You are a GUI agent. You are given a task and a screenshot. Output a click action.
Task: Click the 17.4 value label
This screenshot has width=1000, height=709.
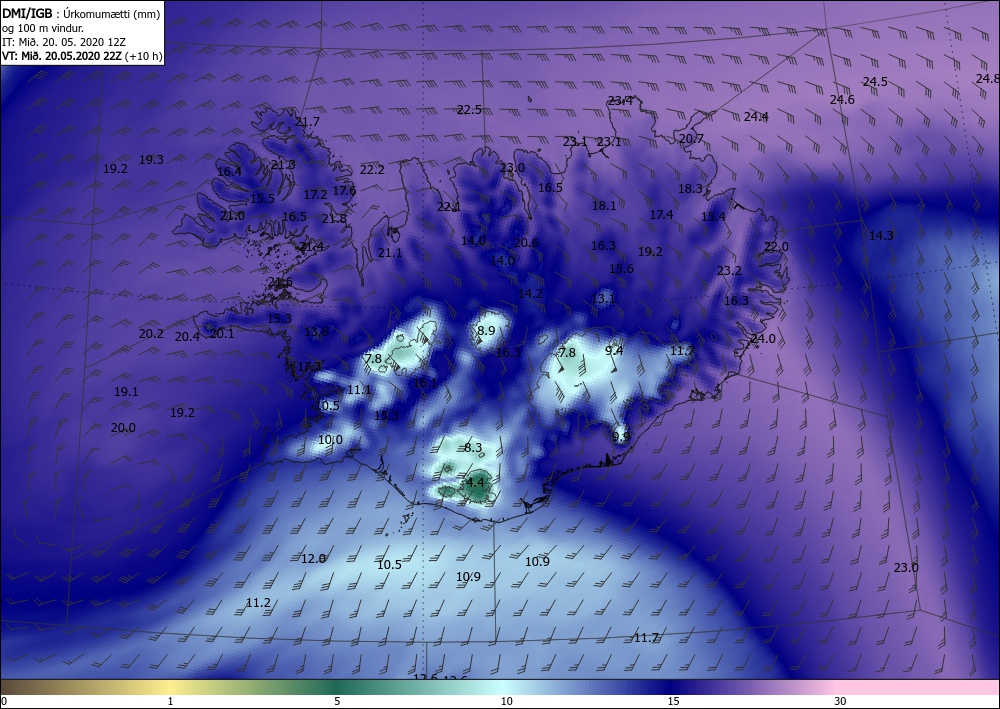click(x=661, y=214)
